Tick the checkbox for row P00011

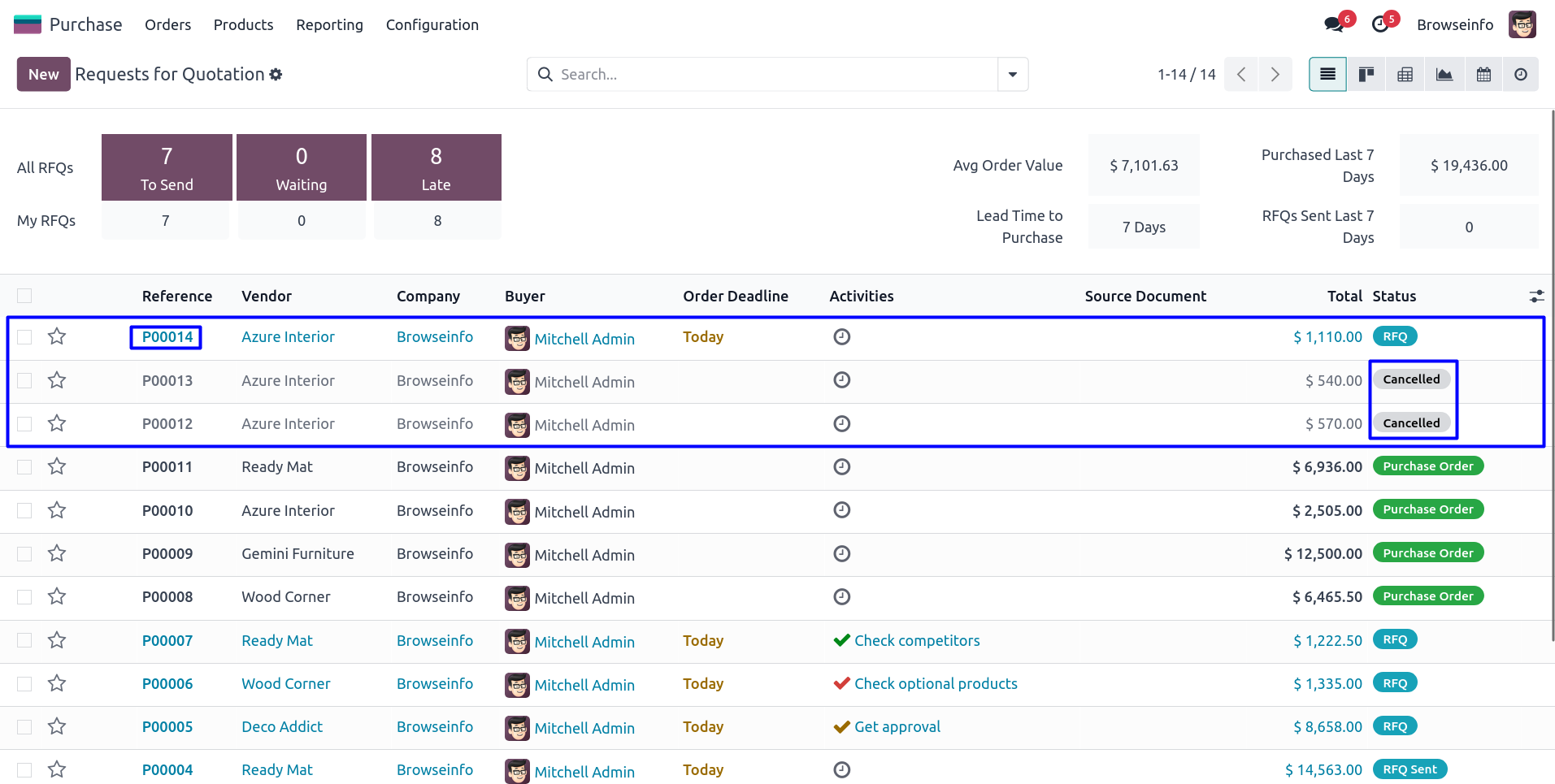point(24,467)
